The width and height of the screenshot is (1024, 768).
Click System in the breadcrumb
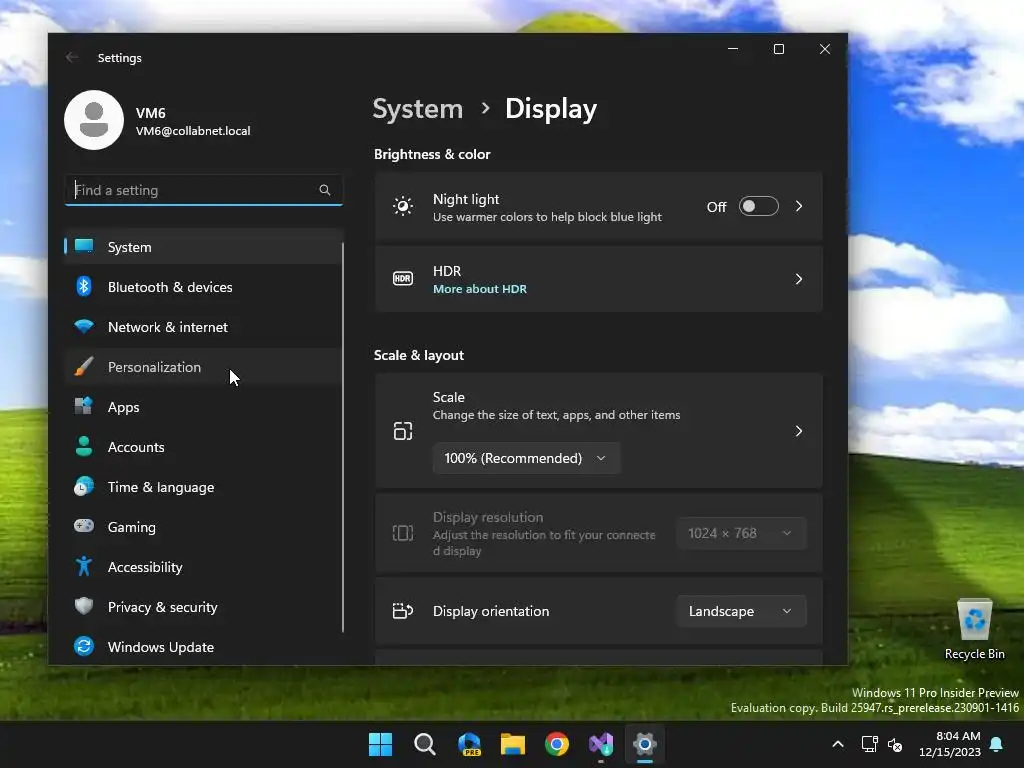[x=417, y=108]
